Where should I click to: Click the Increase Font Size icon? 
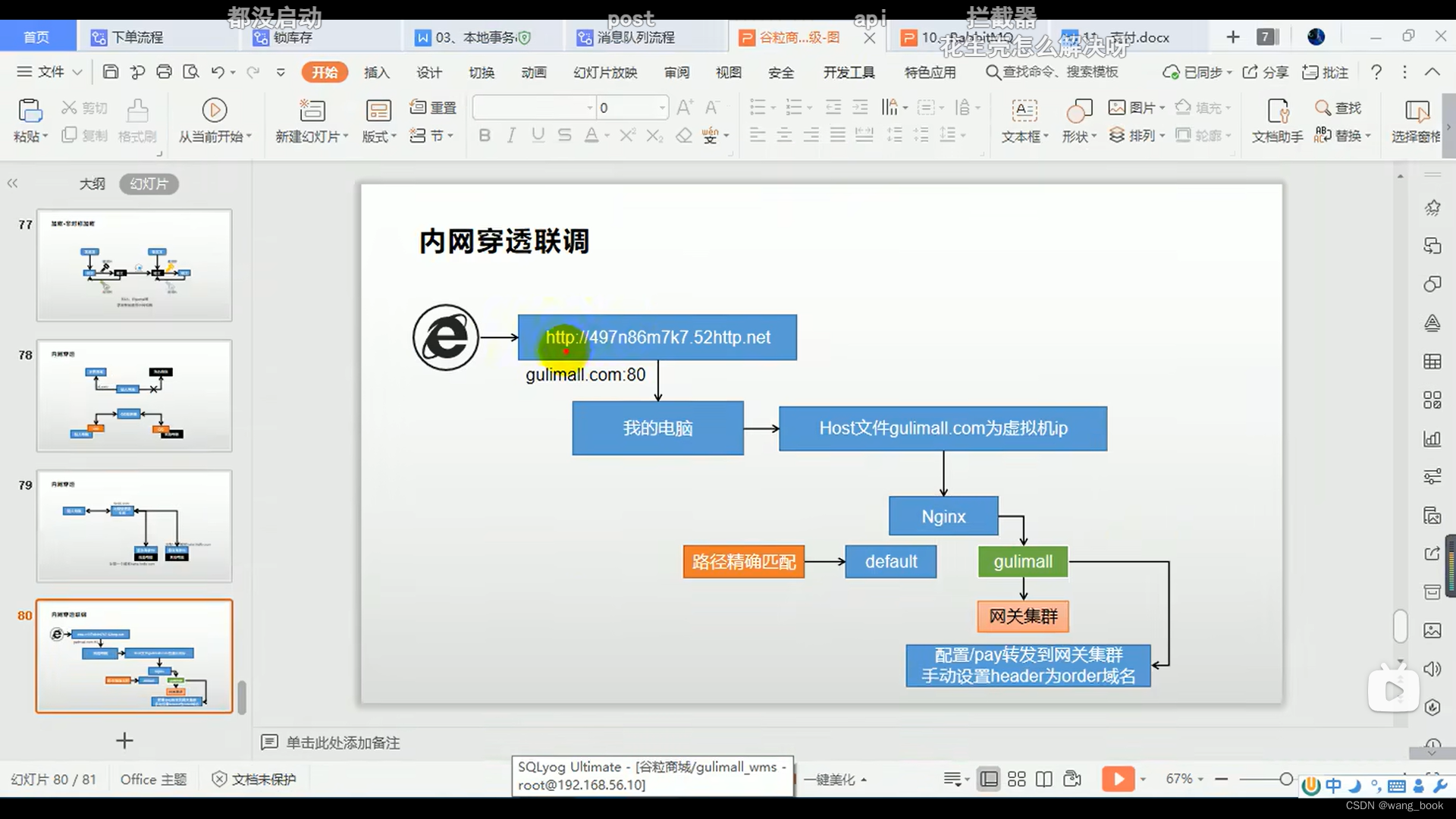click(x=684, y=108)
